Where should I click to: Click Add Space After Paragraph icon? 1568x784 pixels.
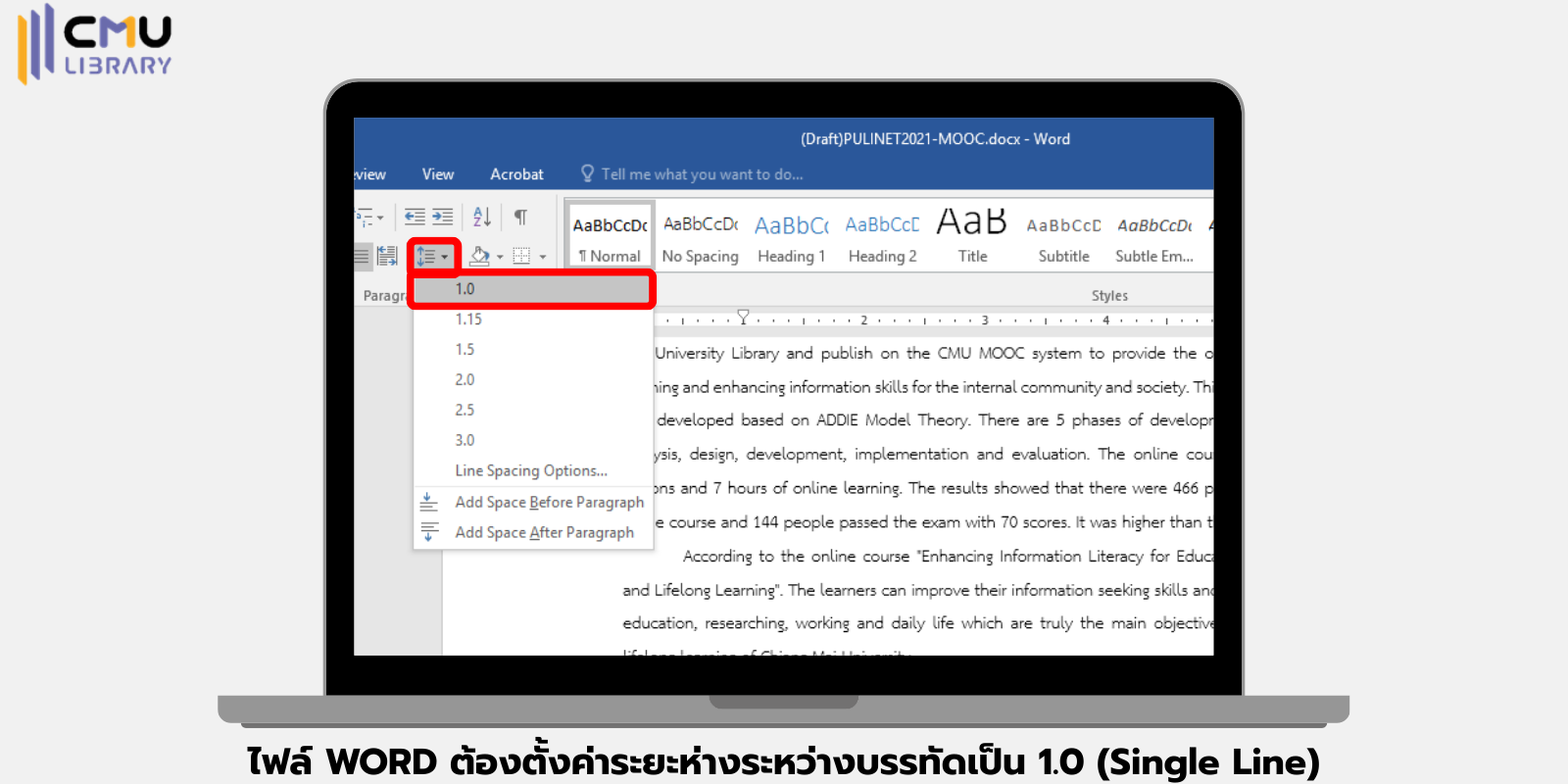tap(429, 532)
